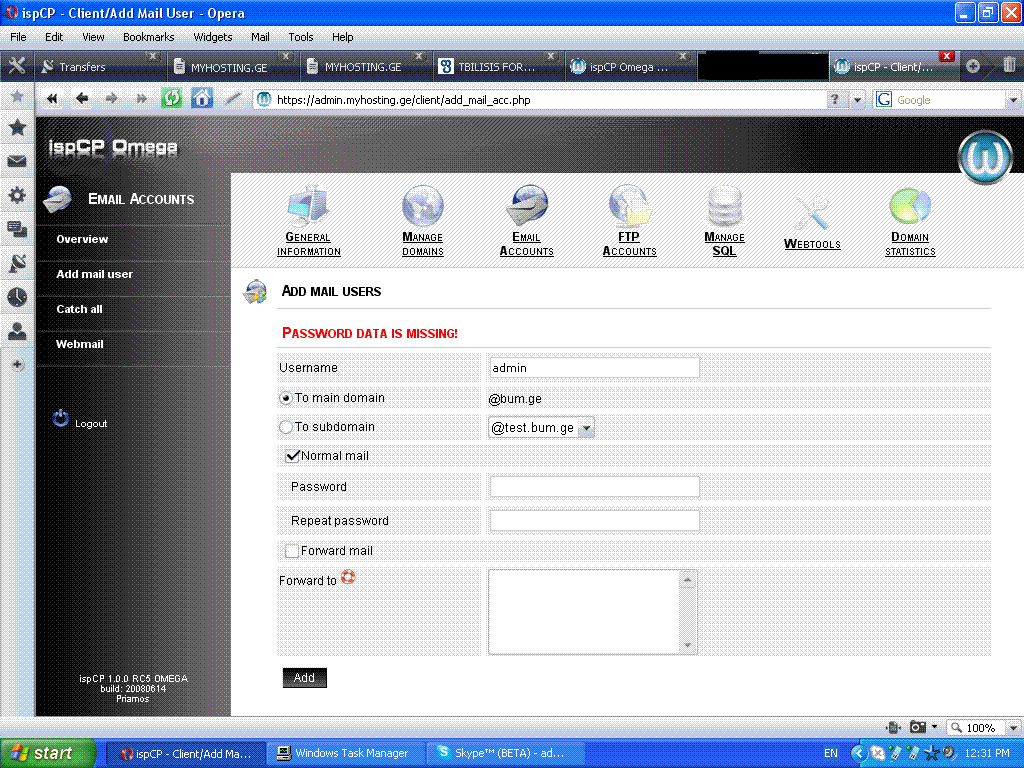1024x768 pixels.
Task: Open Contacts person panel in sidebar
Action: [17, 331]
